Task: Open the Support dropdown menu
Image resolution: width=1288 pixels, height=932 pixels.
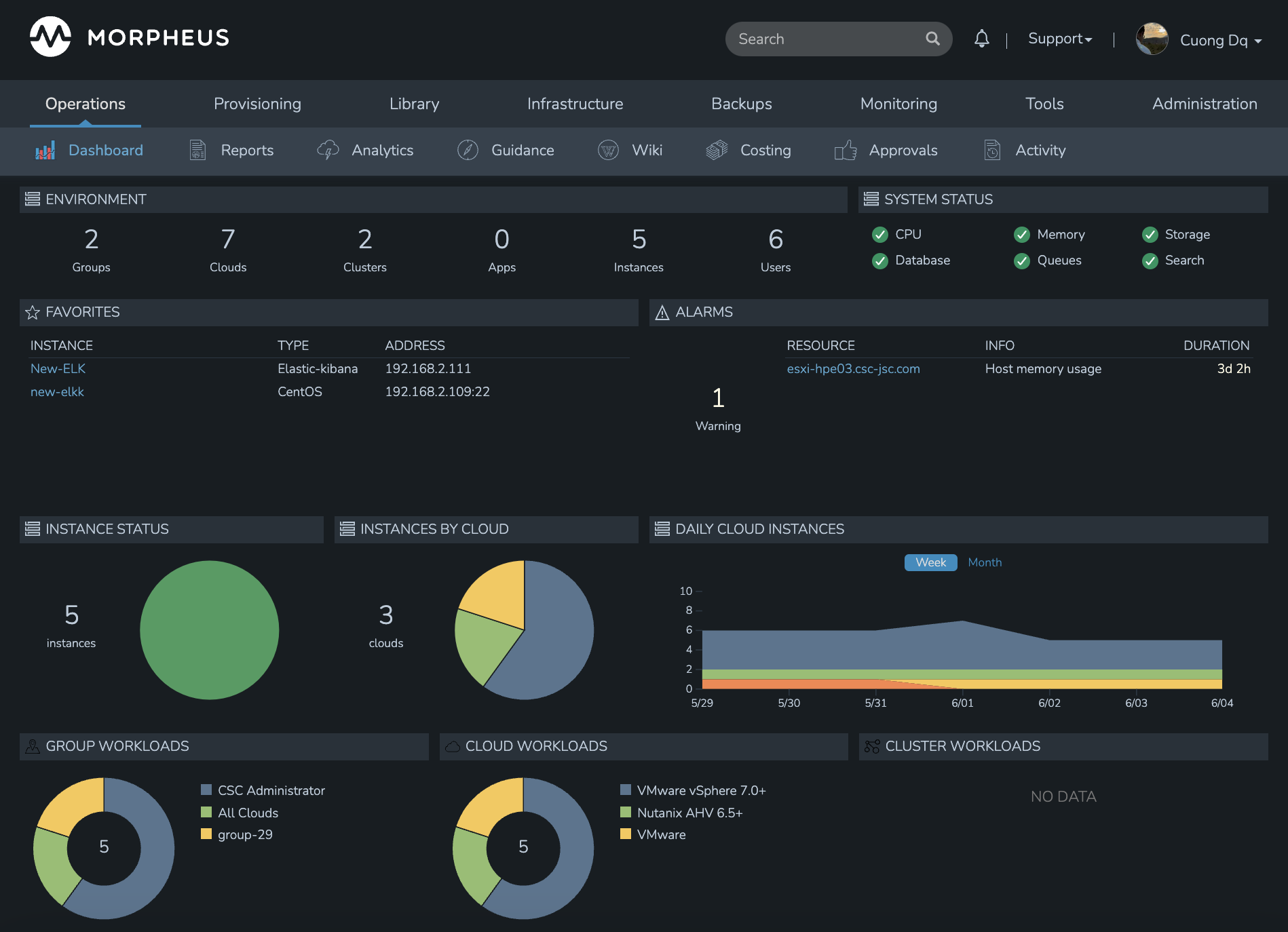Action: click(1059, 39)
